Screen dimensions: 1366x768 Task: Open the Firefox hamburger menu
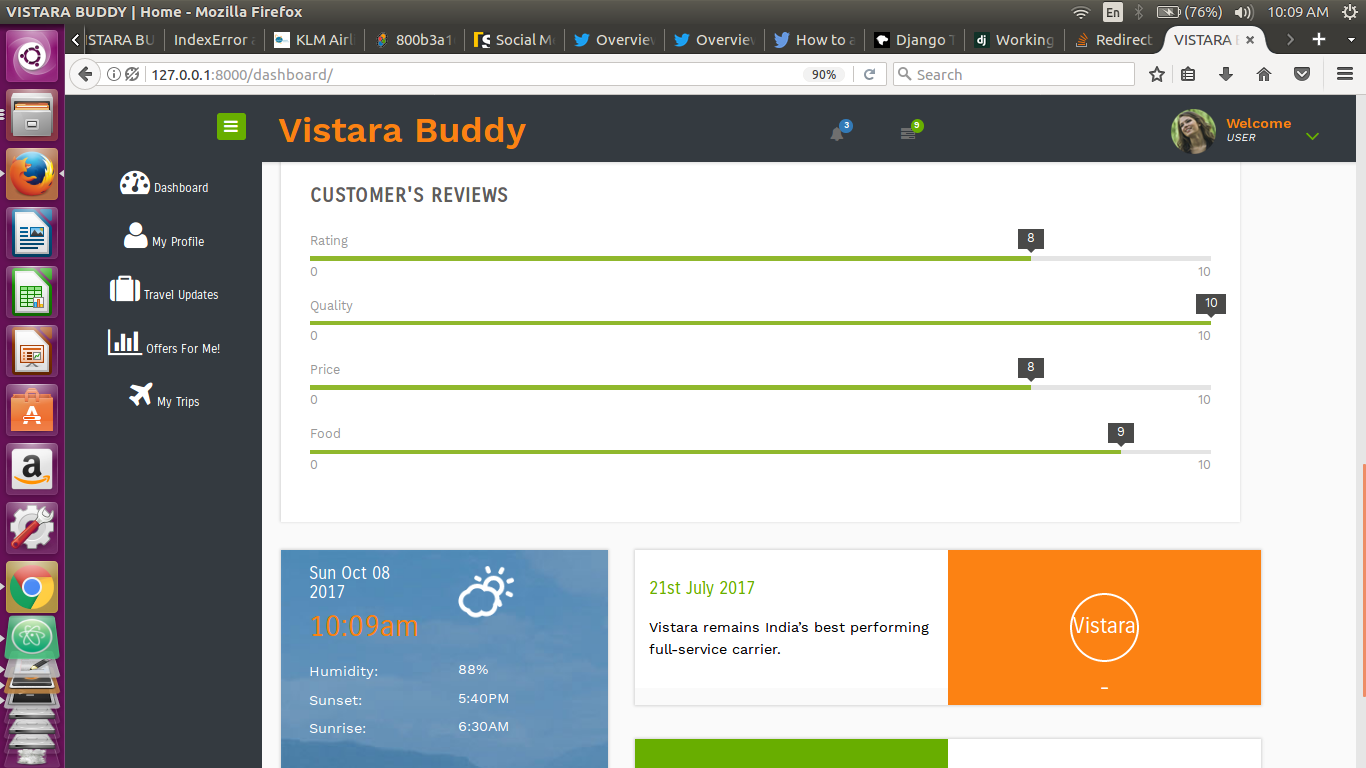tap(1345, 74)
